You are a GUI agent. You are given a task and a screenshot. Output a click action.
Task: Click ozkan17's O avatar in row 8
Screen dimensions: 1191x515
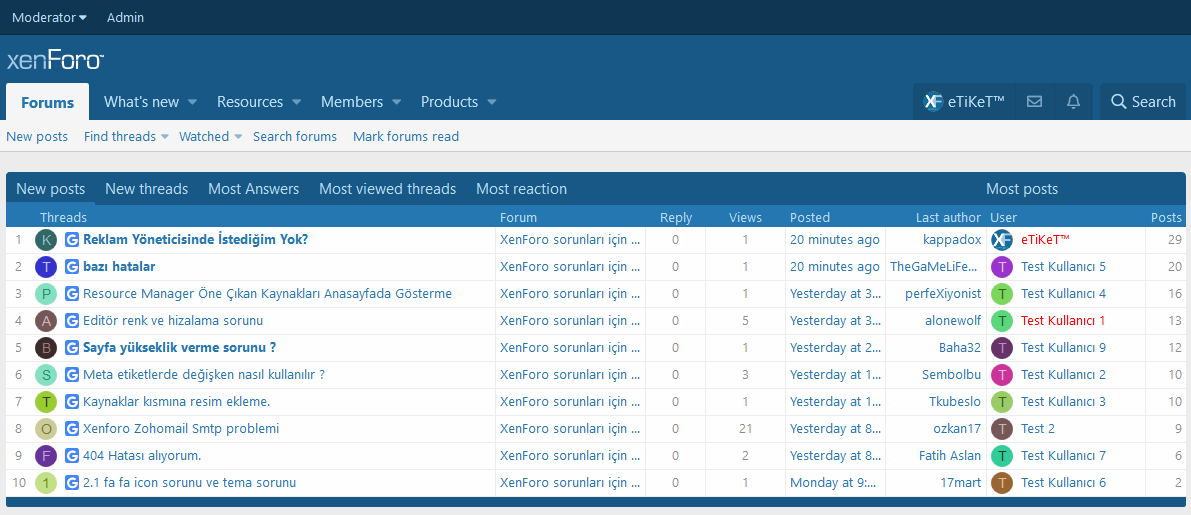(x=46, y=429)
